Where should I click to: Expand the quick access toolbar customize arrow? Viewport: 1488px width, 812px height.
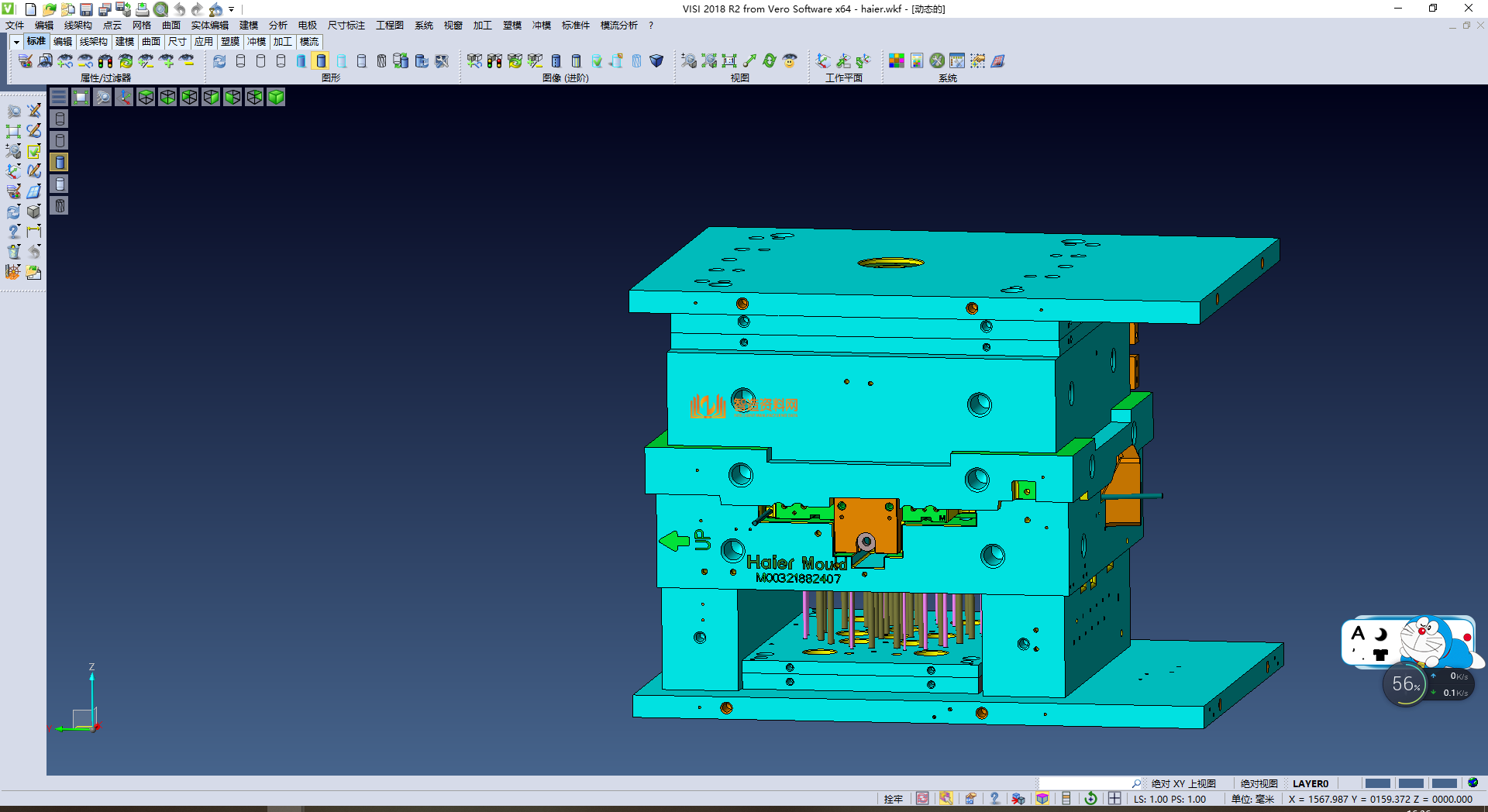231,9
